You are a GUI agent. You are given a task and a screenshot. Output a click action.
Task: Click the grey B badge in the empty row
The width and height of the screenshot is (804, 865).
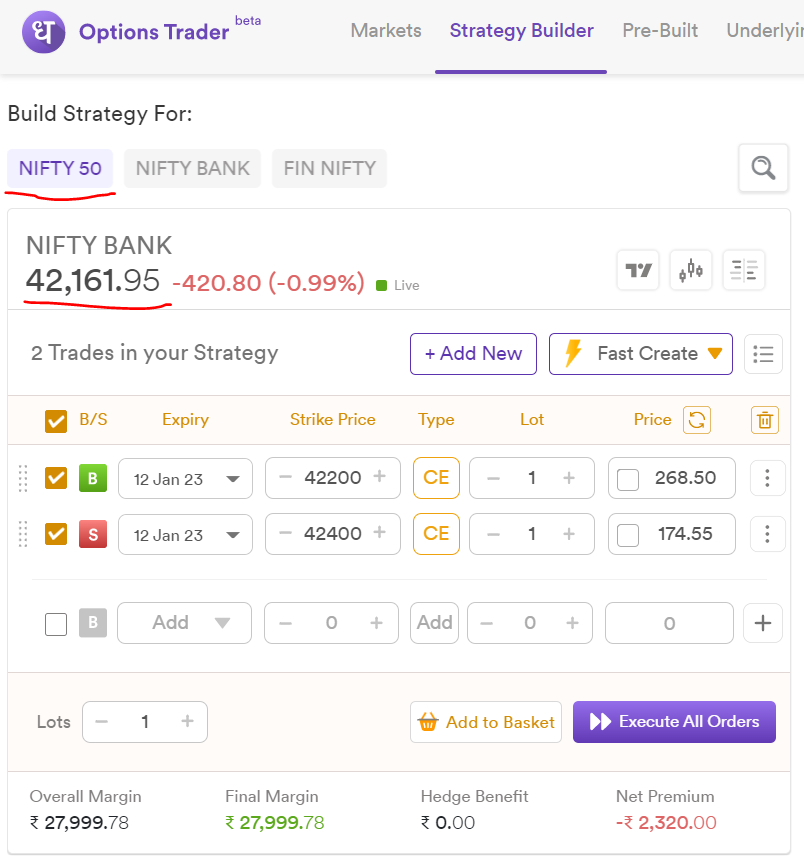tap(93, 623)
